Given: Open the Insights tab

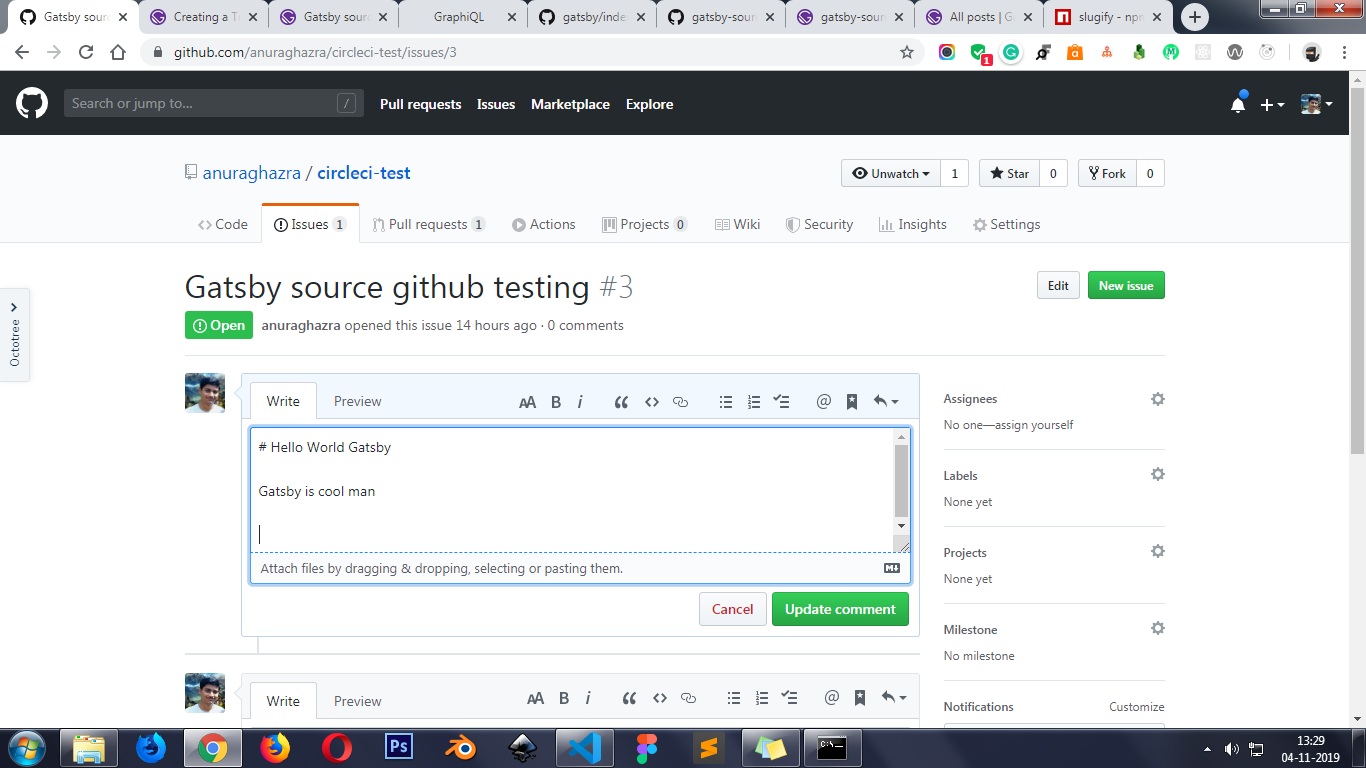Looking at the screenshot, I should tap(913, 224).
